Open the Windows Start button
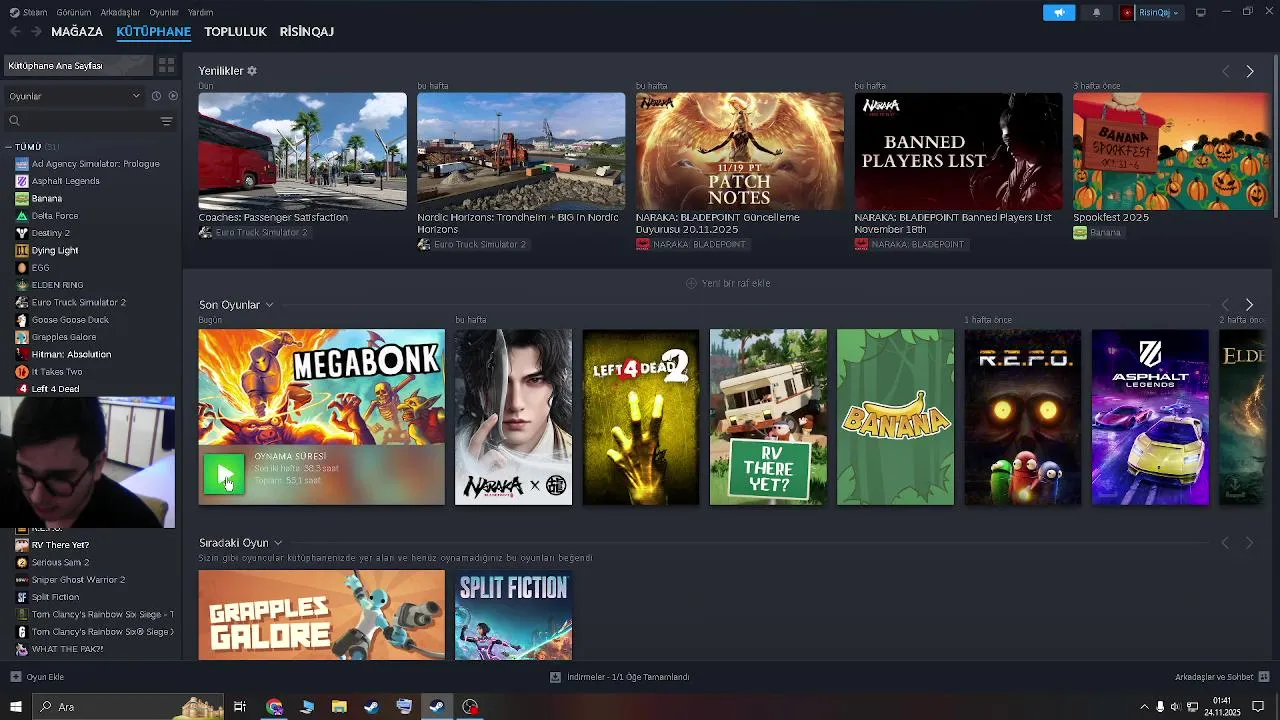The width and height of the screenshot is (1280, 720). [x=15, y=707]
